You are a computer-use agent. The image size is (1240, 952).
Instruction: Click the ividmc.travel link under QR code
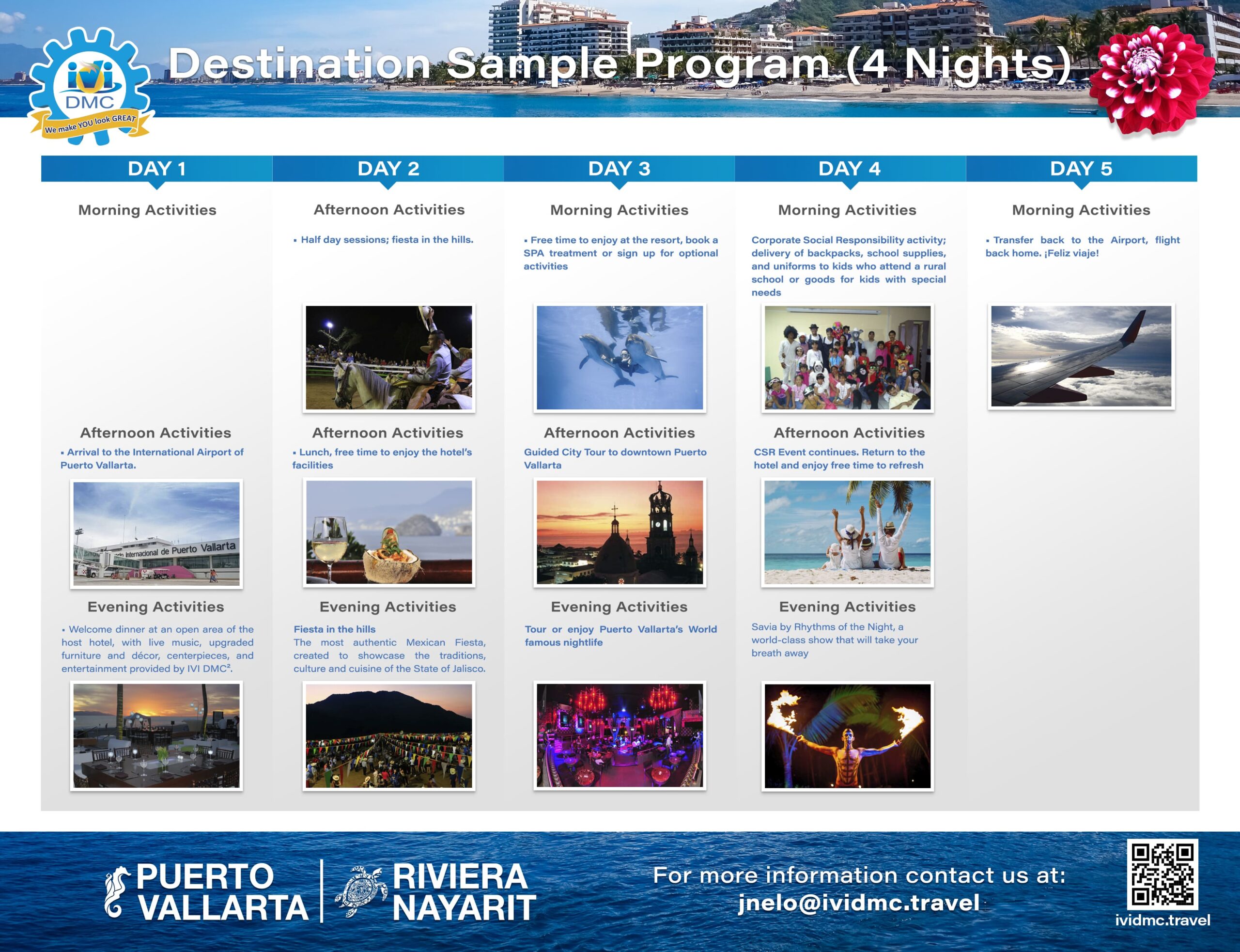coord(1162,921)
